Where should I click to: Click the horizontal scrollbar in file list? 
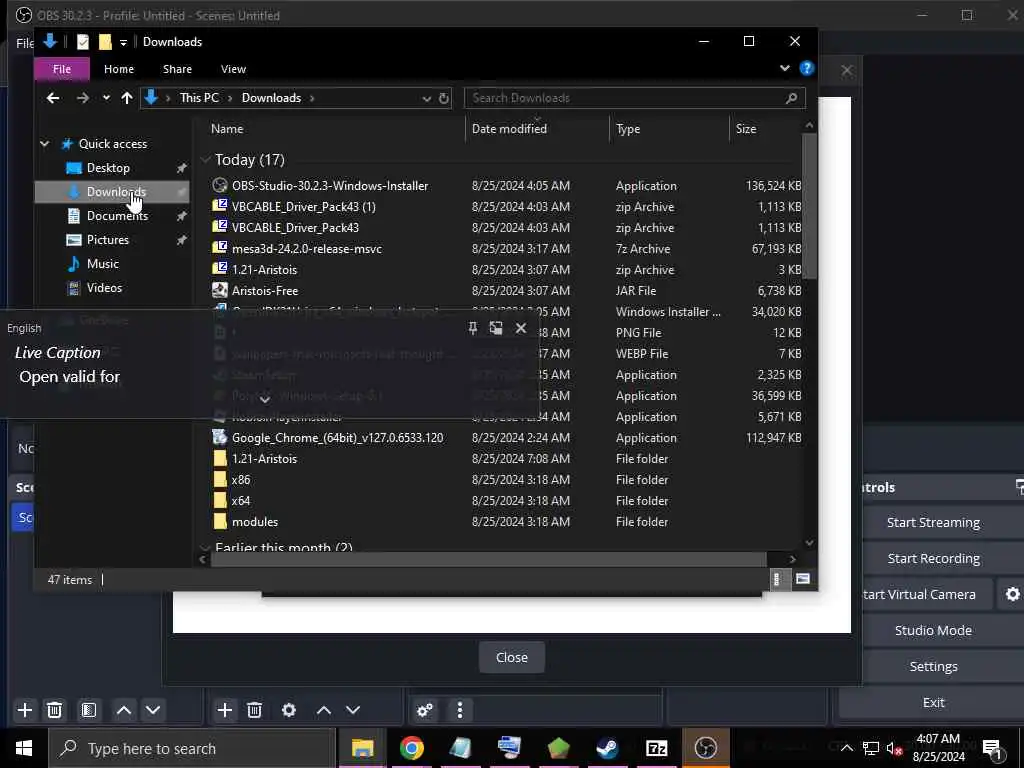(488, 560)
